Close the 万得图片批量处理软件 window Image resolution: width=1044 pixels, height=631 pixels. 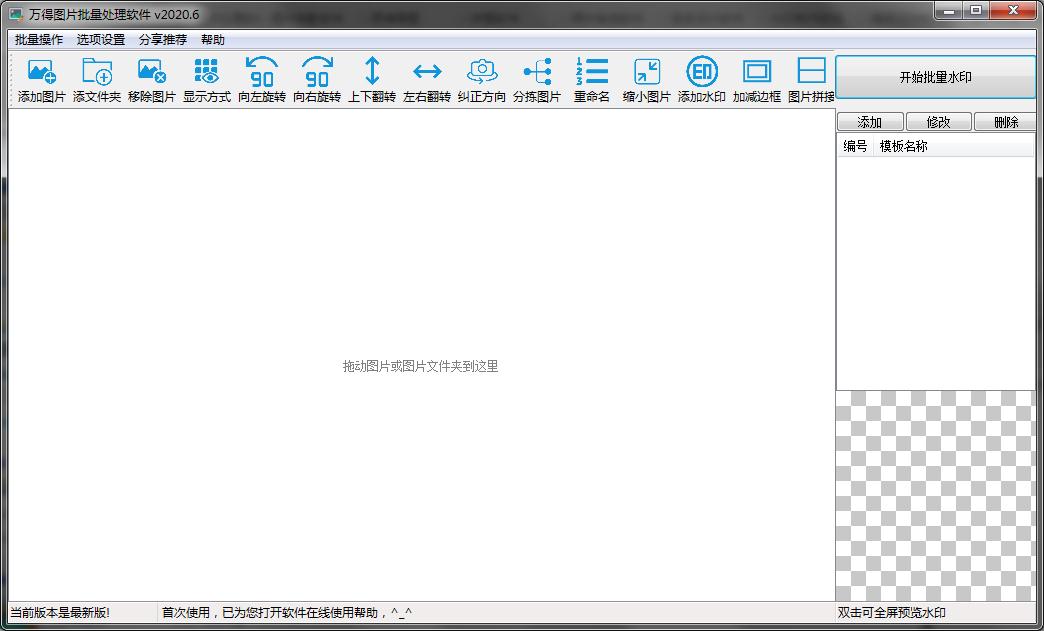tap(1014, 11)
